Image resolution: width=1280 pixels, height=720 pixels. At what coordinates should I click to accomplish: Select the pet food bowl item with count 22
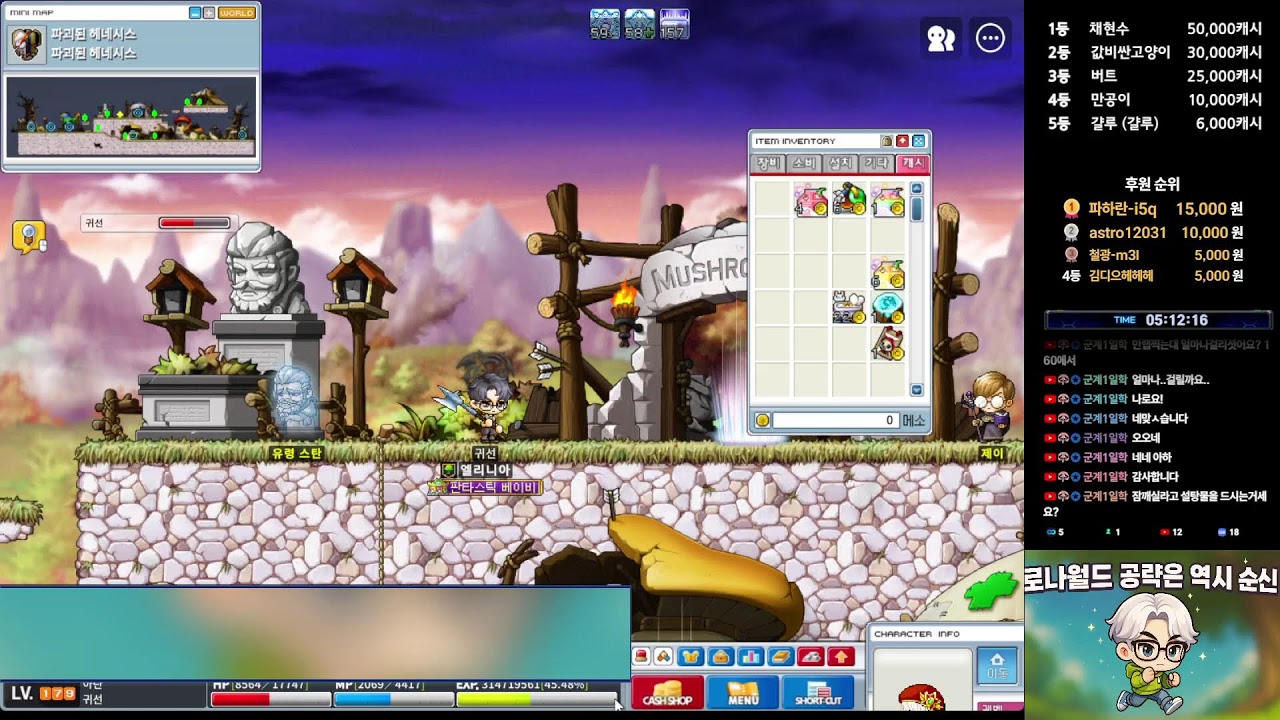click(849, 308)
